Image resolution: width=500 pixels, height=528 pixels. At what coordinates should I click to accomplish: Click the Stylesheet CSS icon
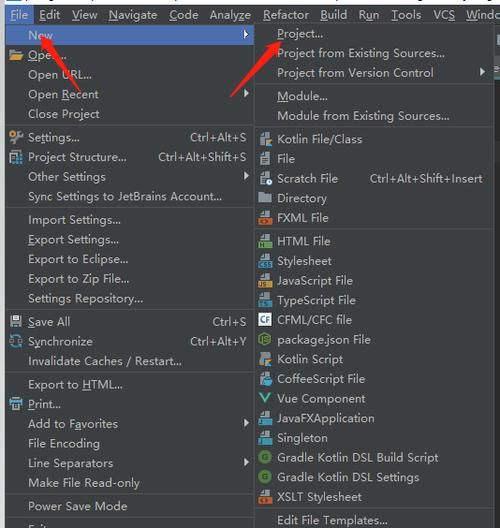pyautogui.click(x=265, y=261)
